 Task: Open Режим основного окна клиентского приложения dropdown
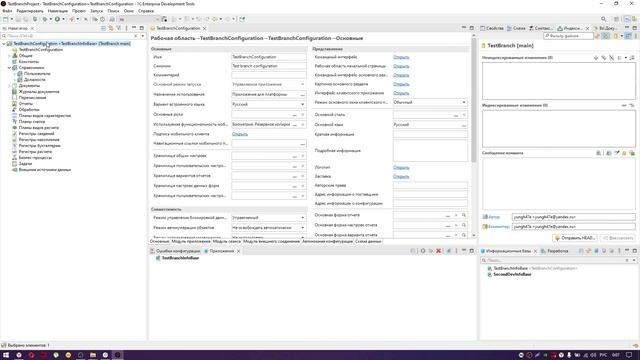pyautogui.click(x=464, y=102)
